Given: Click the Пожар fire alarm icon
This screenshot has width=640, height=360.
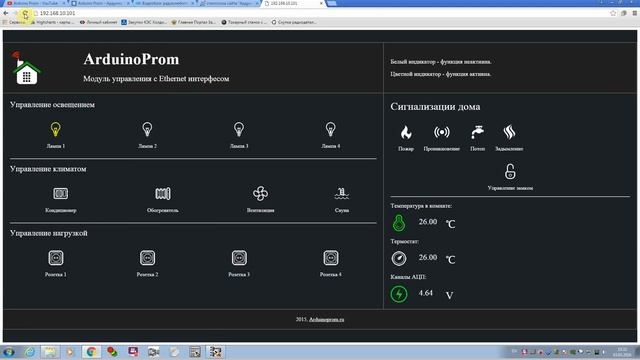Looking at the screenshot, I should pos(406,132).
